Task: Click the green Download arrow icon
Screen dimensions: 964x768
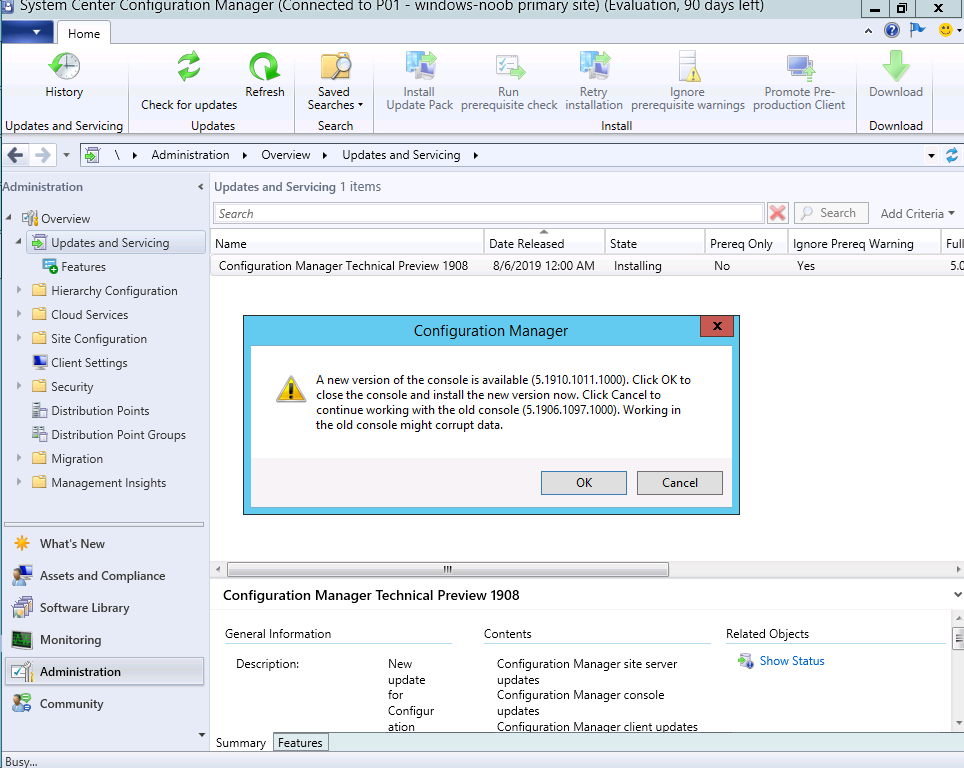Action: point(896,66)
